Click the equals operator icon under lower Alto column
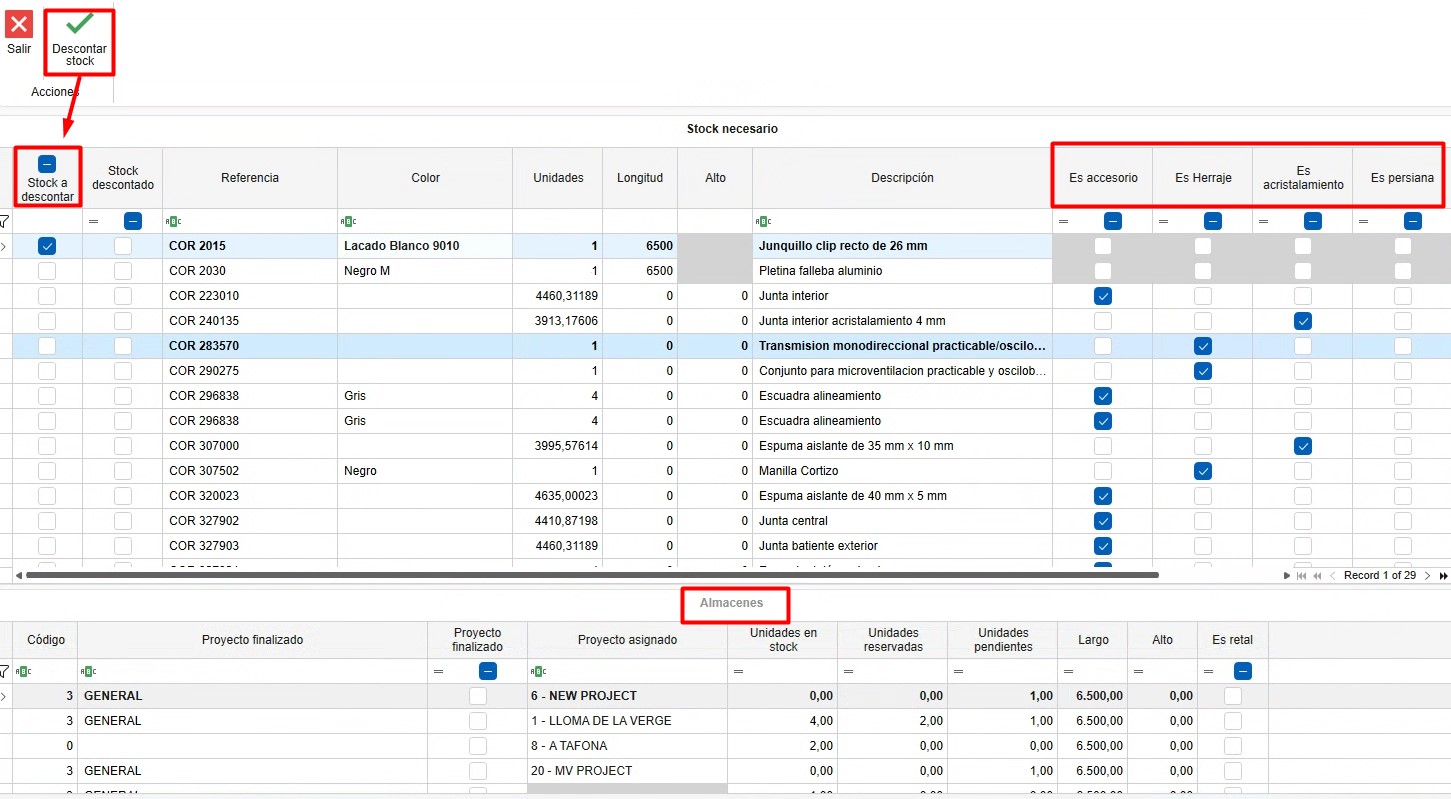The width and height of the screenshot is (1451, 799). (1139, 671)
